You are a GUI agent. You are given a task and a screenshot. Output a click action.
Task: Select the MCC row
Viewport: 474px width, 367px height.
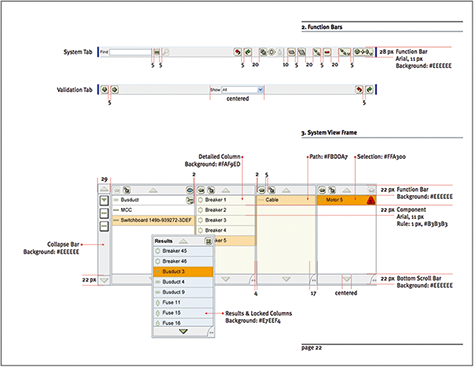[x=153, y=210]
